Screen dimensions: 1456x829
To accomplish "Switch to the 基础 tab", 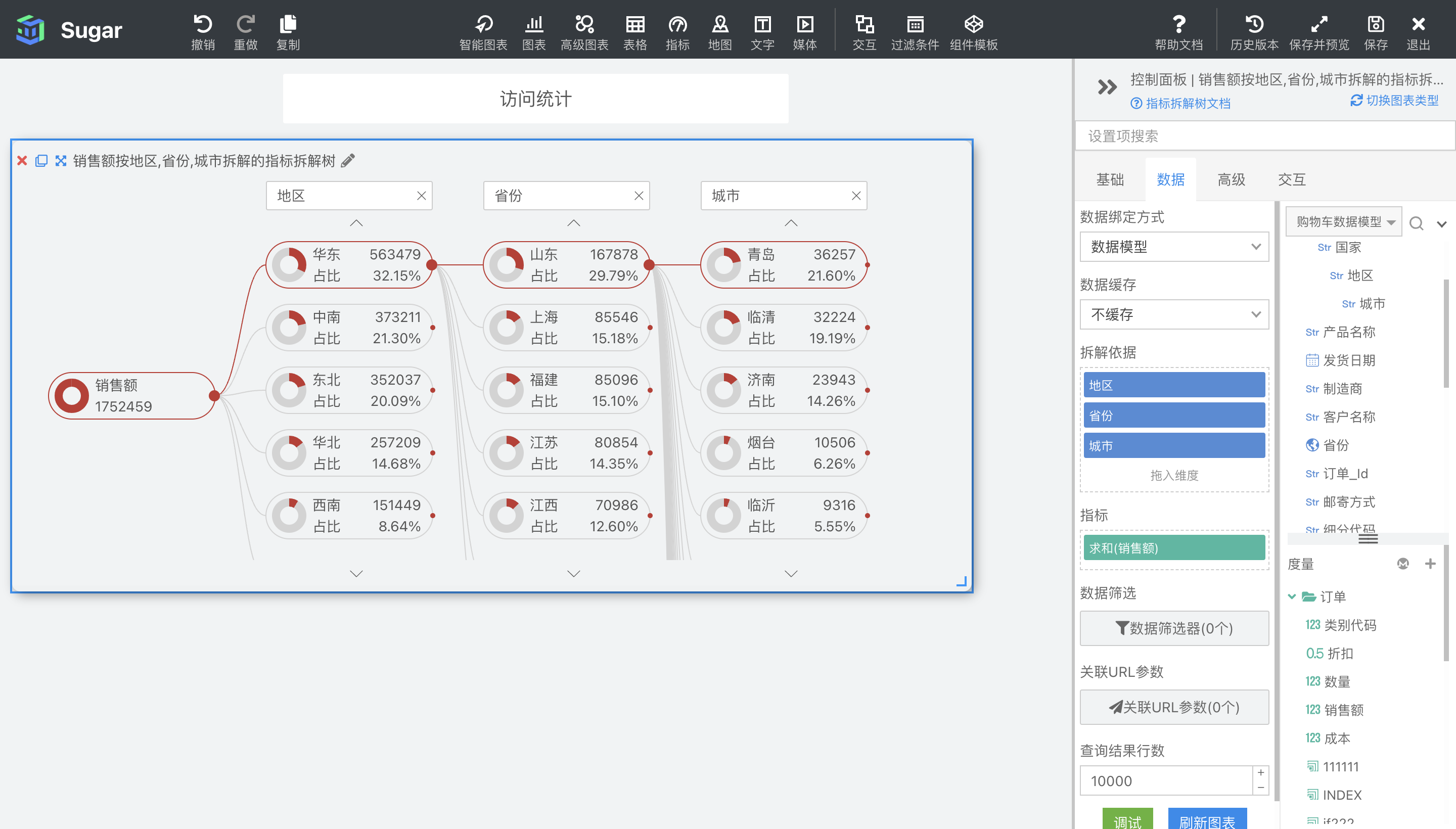I will coord(1110,180).
